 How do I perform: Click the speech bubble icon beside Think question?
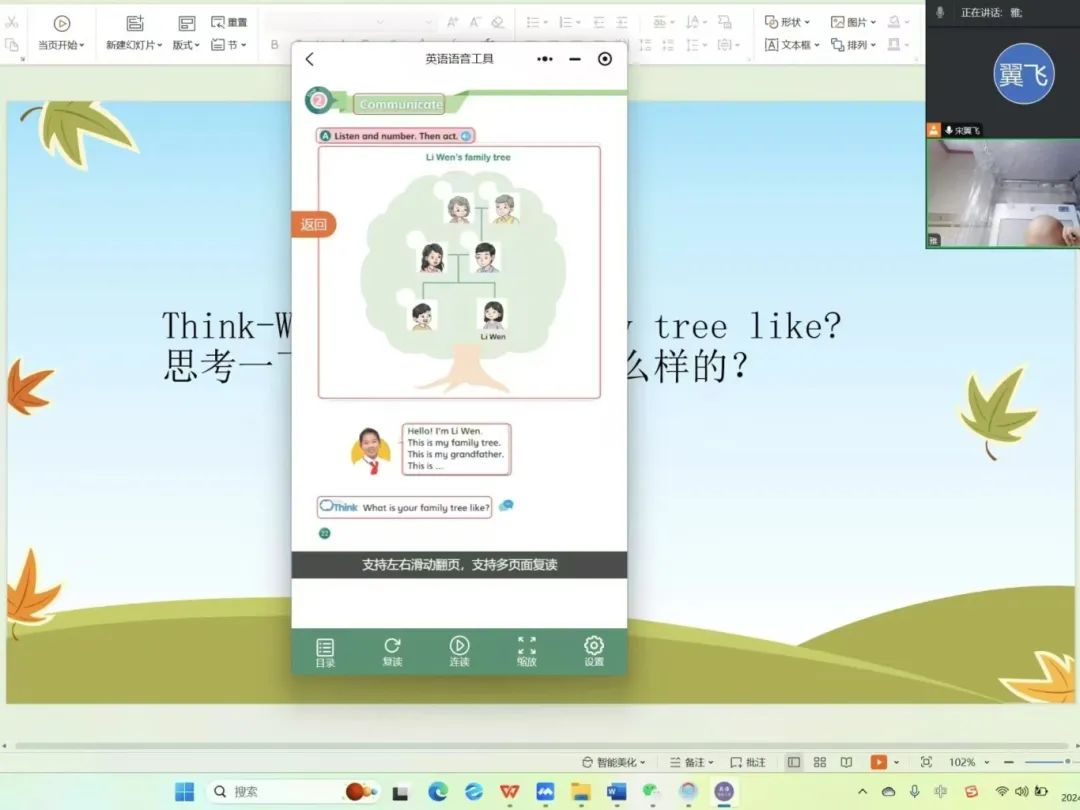point(506,506)
